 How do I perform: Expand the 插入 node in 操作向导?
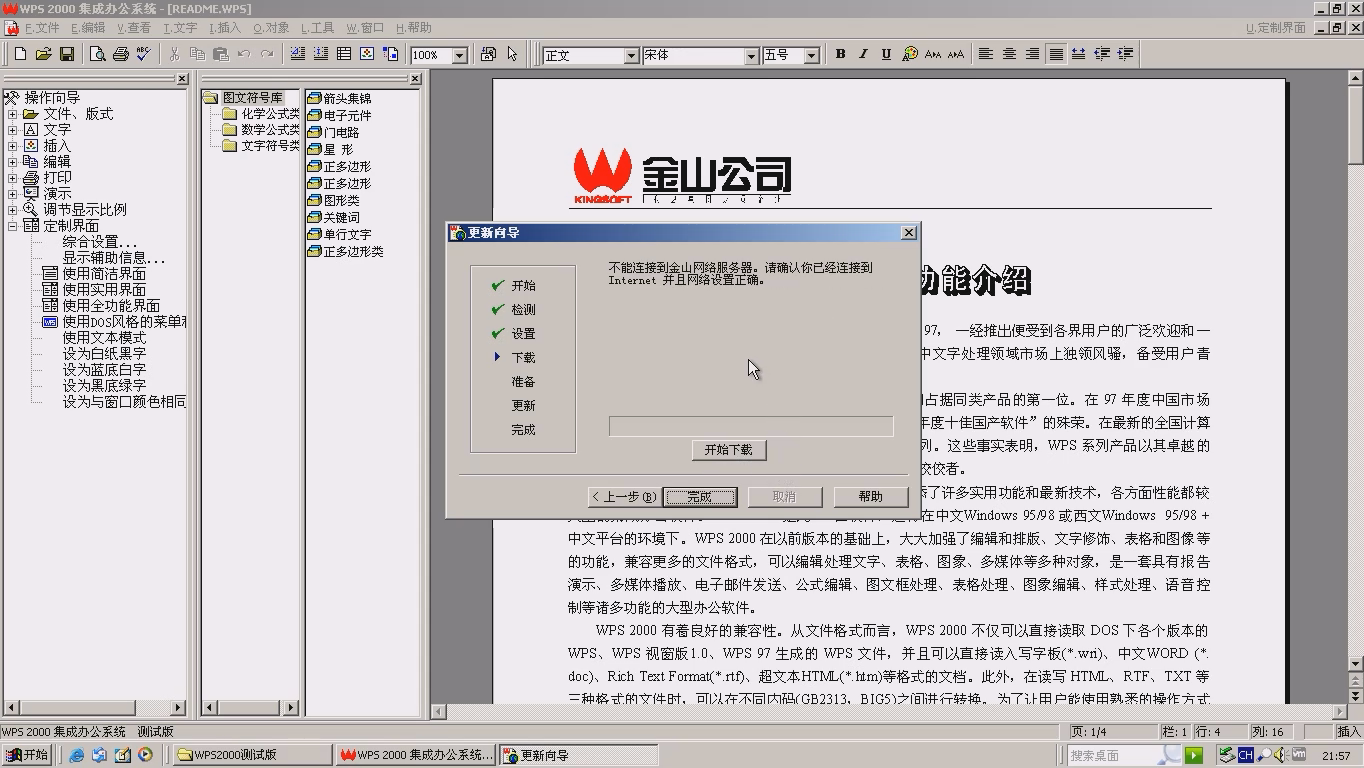(x=12, y=146)
